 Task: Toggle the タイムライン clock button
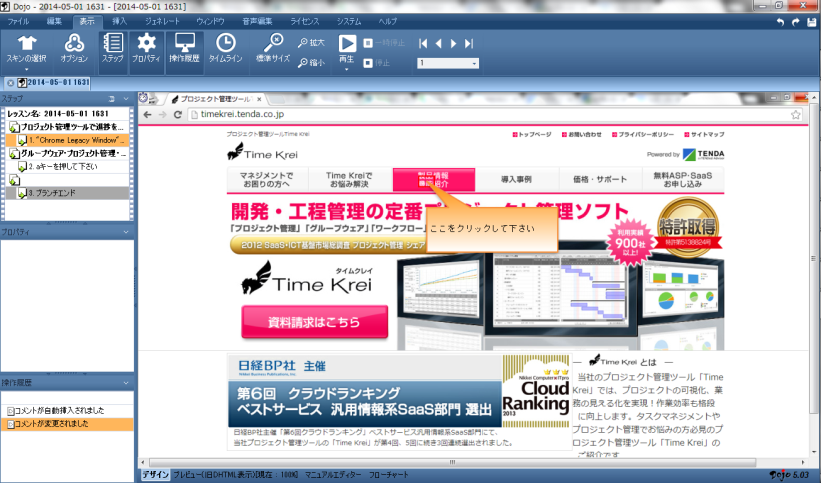coord(226,49)
